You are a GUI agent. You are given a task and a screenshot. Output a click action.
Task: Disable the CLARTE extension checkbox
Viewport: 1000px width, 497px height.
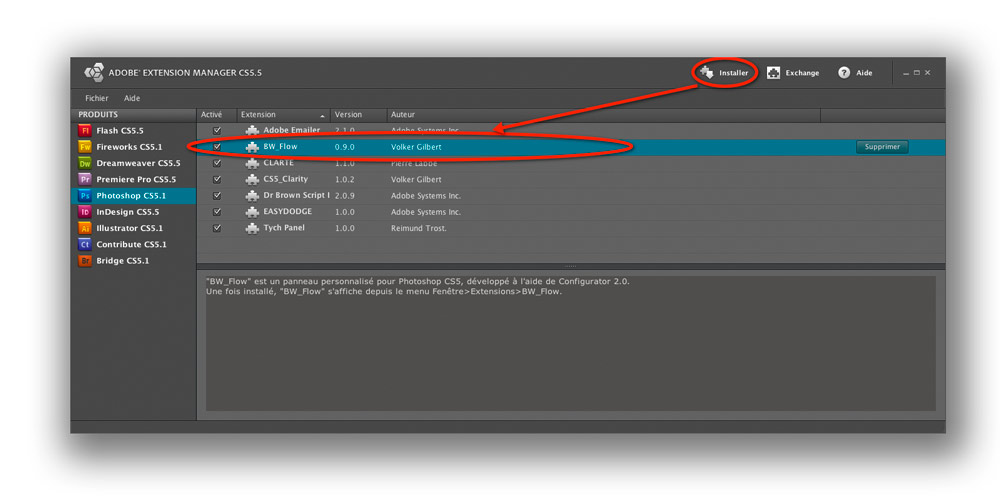point(217,163)
